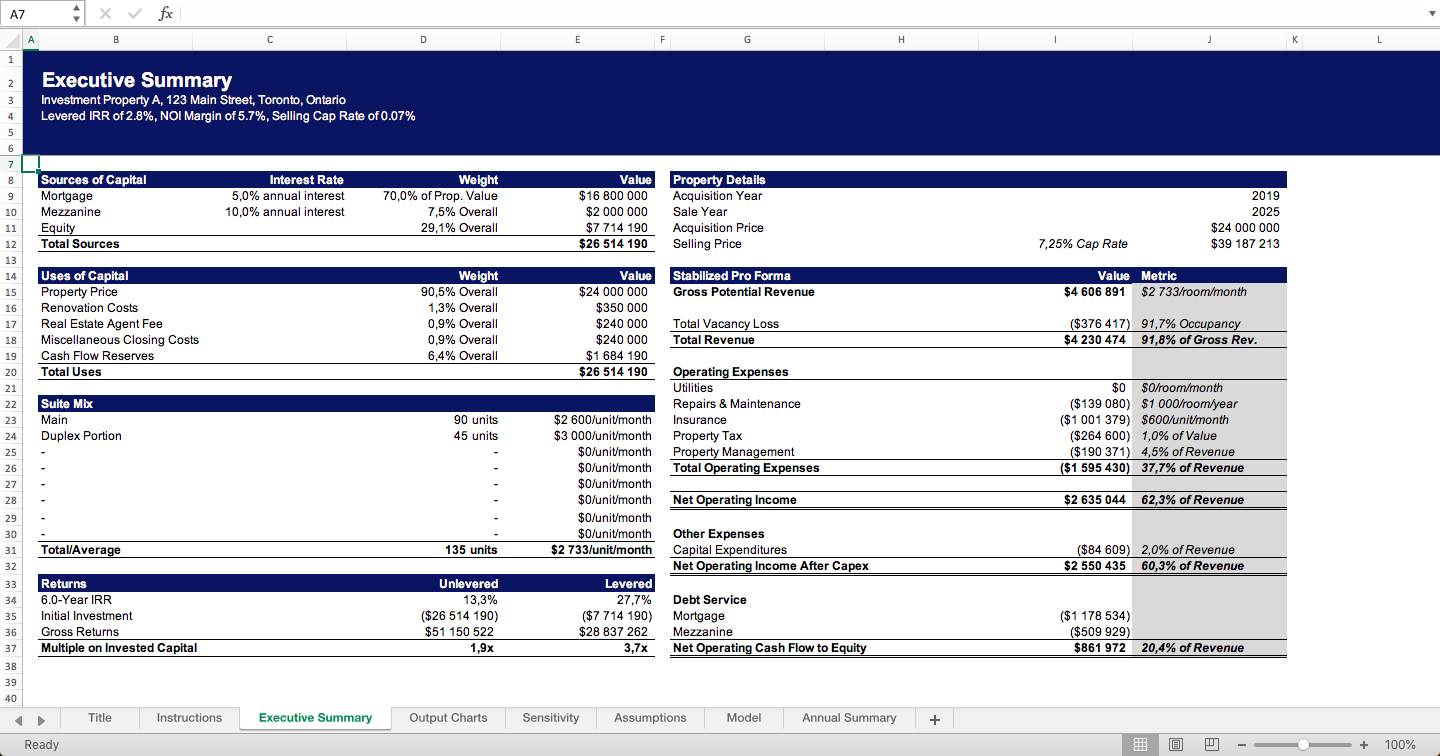This screenshot has width=1440, height=756.
Task: Add a new worksheet with the plus tab
Action: [934, 718]
